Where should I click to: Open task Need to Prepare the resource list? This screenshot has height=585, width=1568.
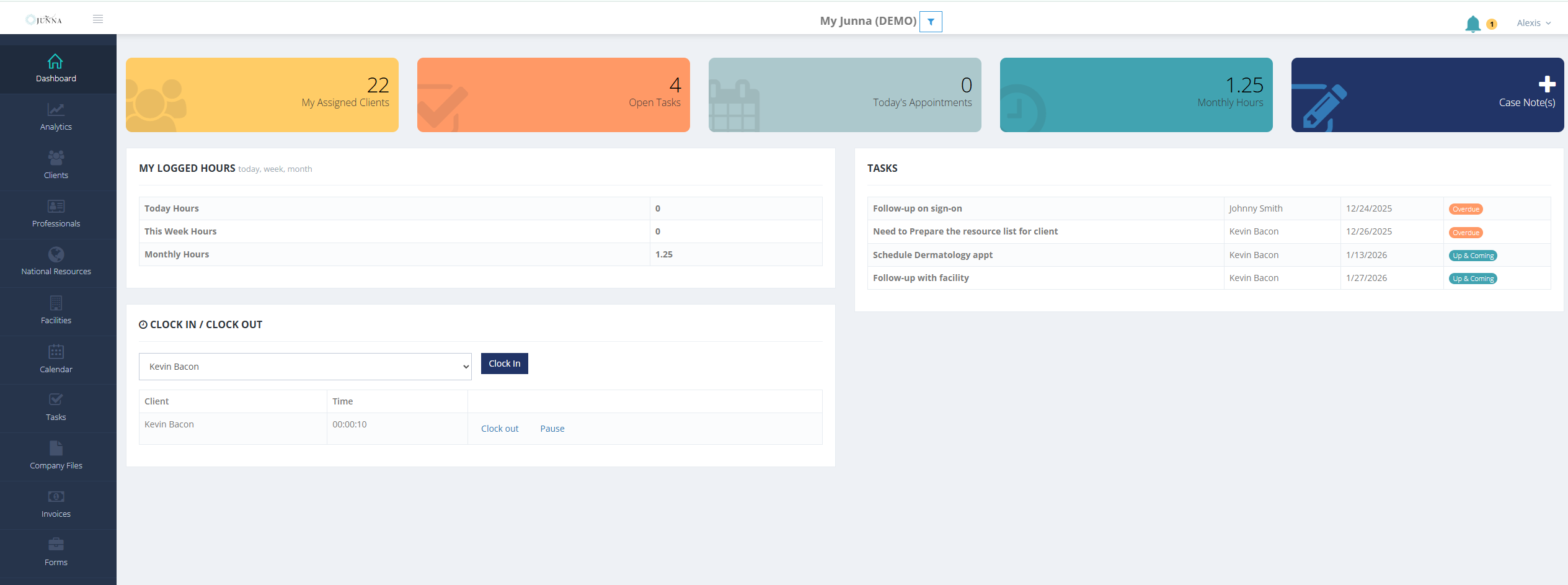pos(965,231)
